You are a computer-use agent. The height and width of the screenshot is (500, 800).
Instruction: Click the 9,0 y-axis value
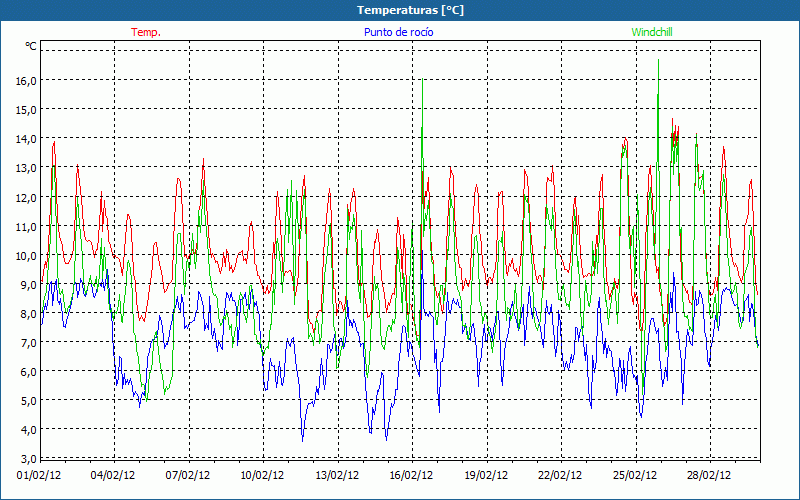point(29,285)
